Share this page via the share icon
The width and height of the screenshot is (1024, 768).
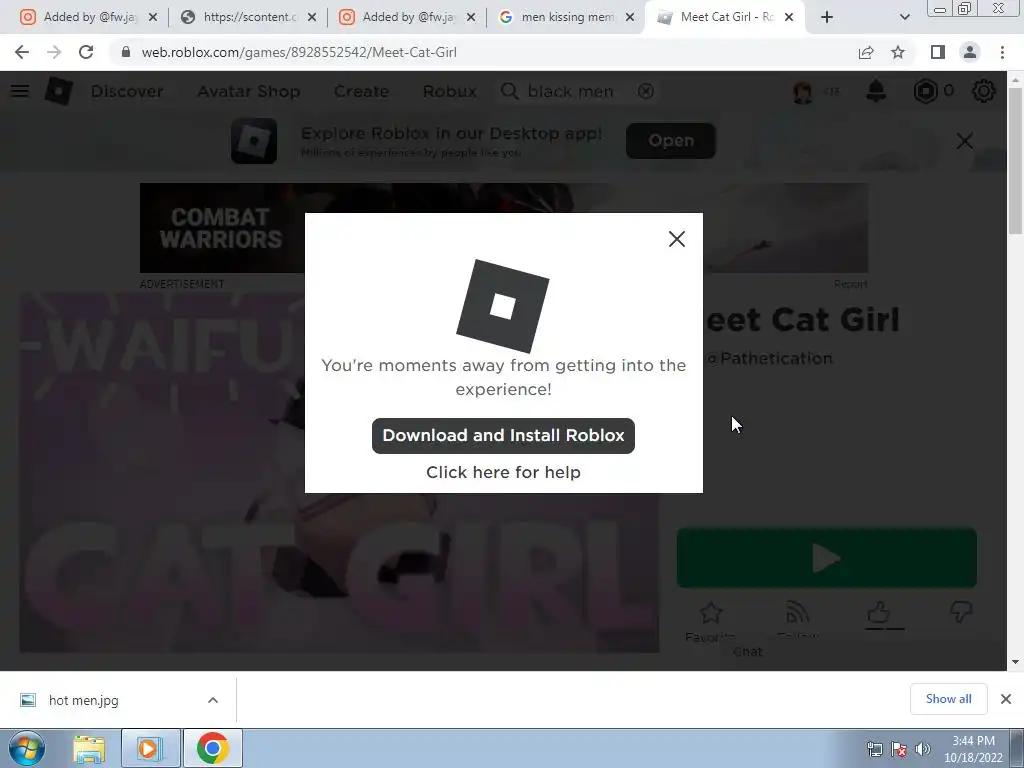866,52
